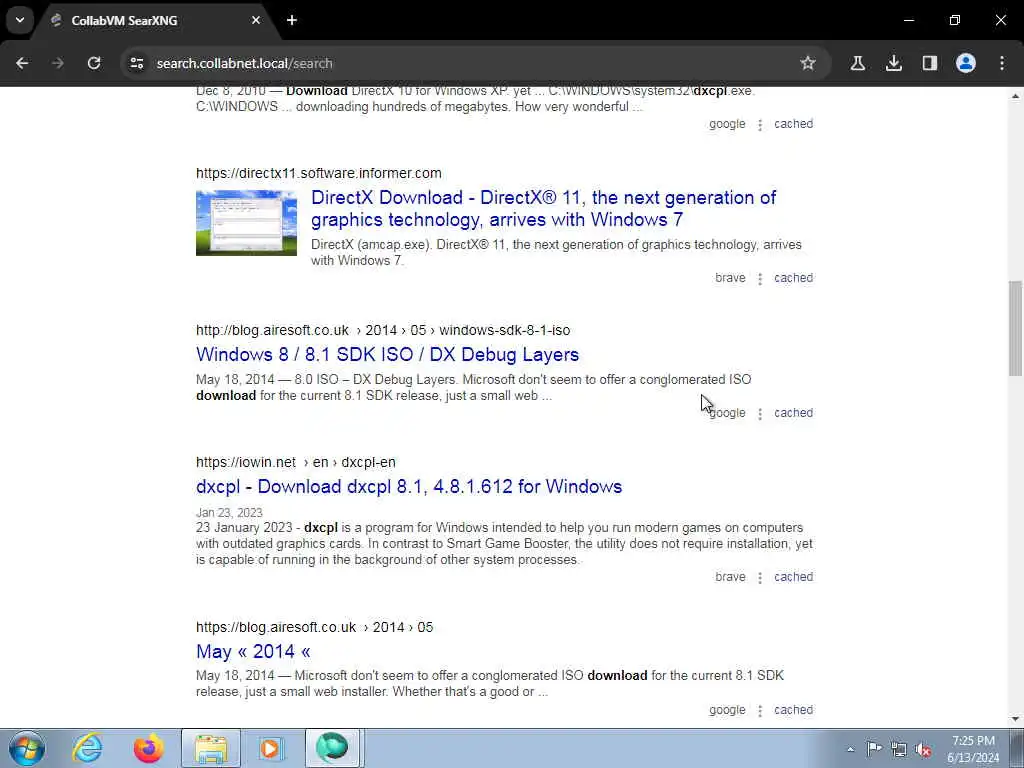The image size is (1024, 768).
Task: Open the network tray icon
Action: 899,749
